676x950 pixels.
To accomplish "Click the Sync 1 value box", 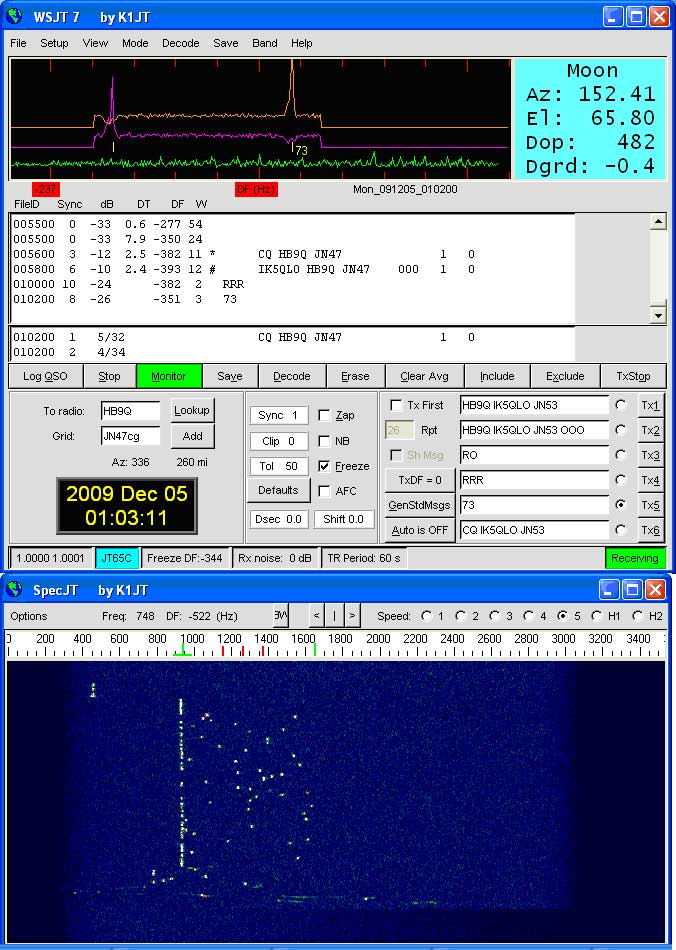I will [279, 415].
